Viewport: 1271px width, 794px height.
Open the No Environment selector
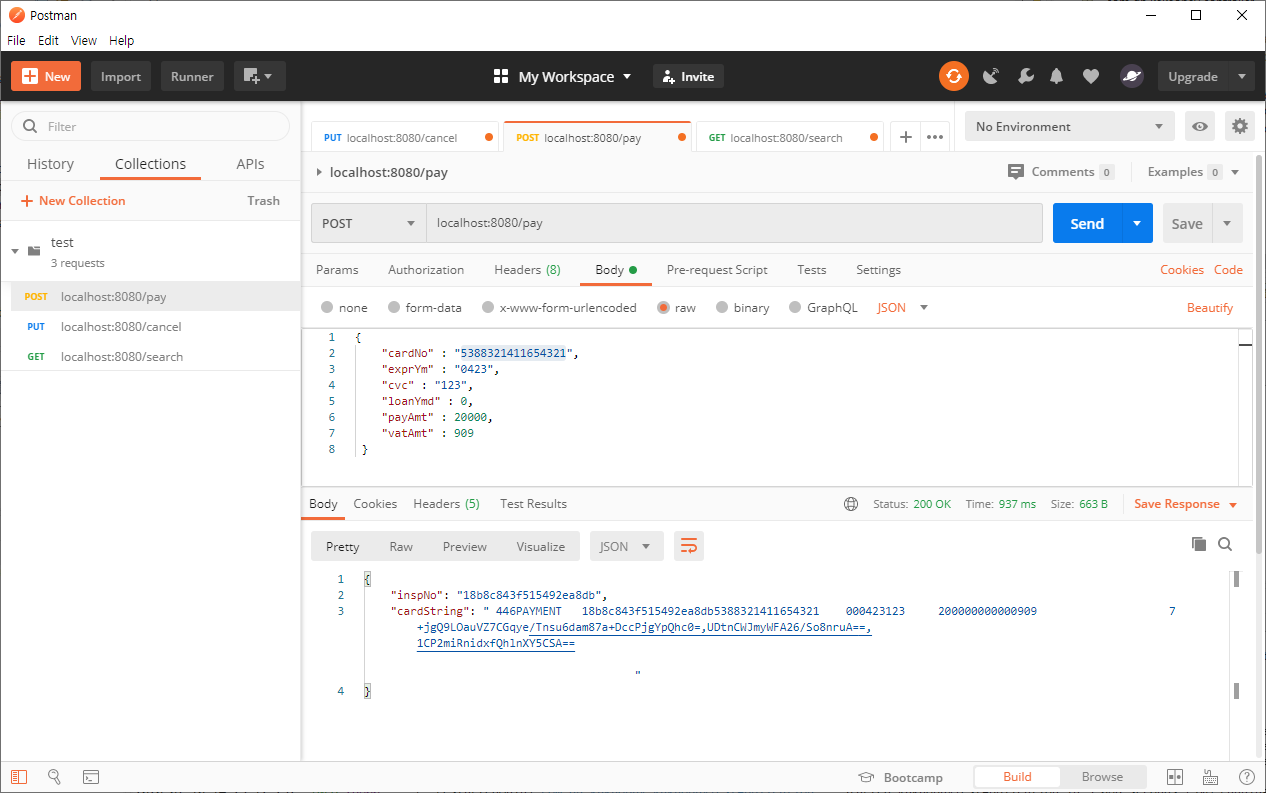click(x=1069, y=126)
